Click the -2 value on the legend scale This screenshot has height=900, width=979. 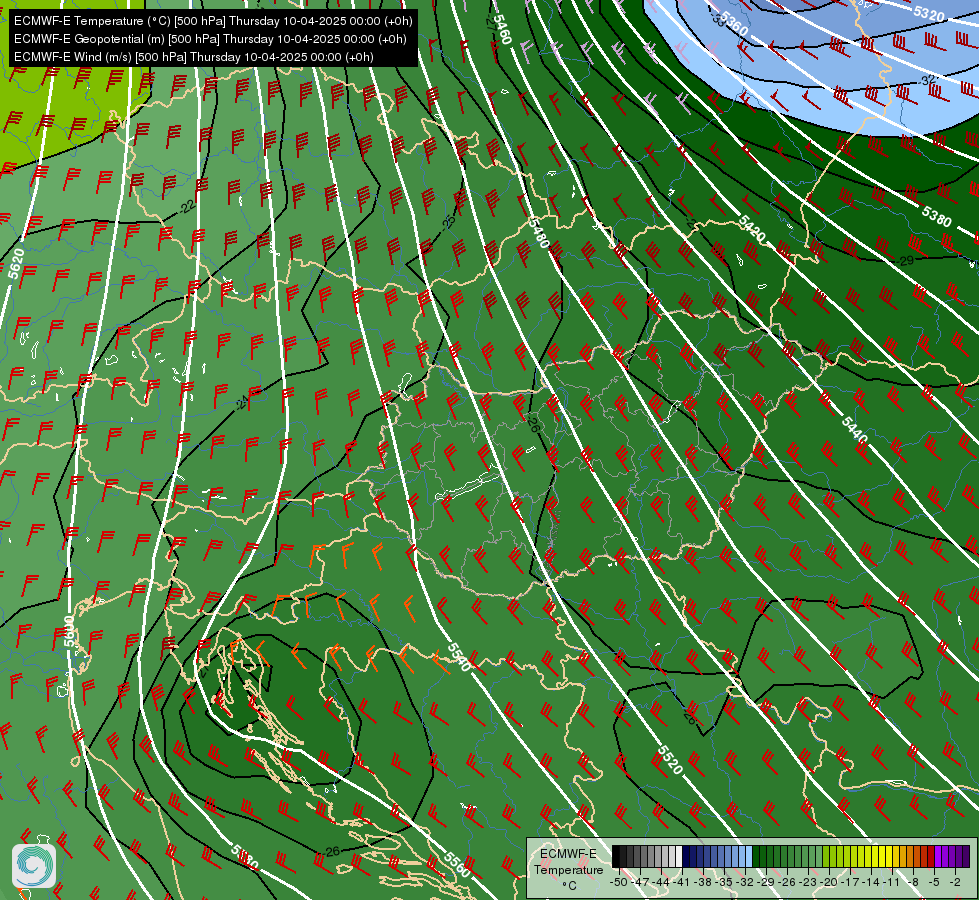[955, 882]
